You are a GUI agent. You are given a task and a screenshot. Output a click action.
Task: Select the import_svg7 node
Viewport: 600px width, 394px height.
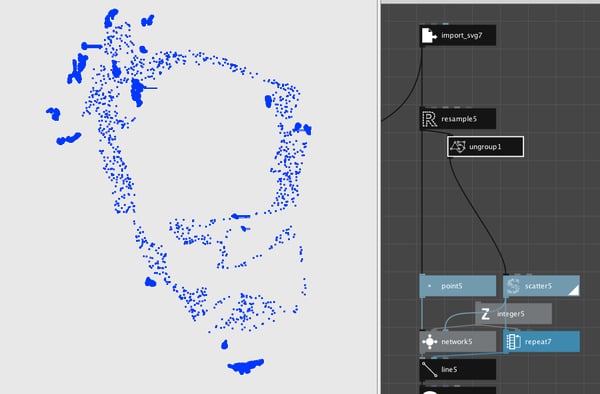pos(458,36)
